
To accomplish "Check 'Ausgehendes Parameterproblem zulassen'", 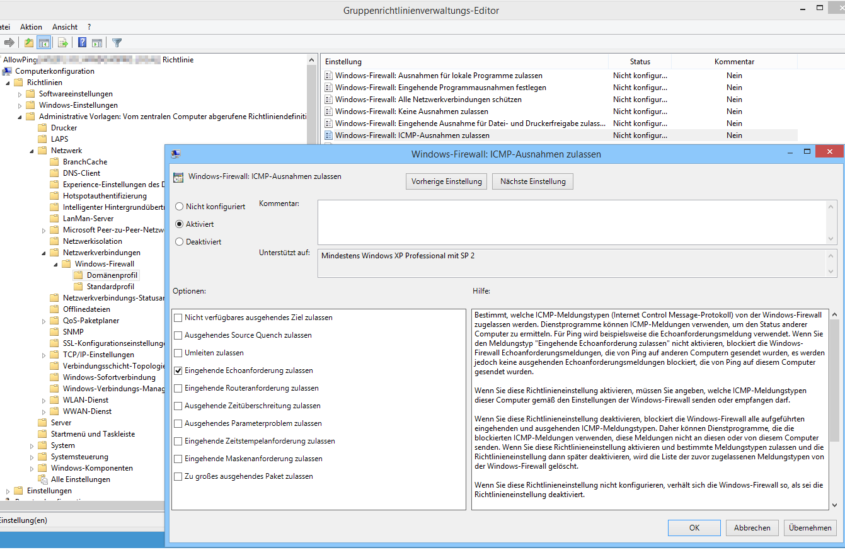I will point(178,423).
